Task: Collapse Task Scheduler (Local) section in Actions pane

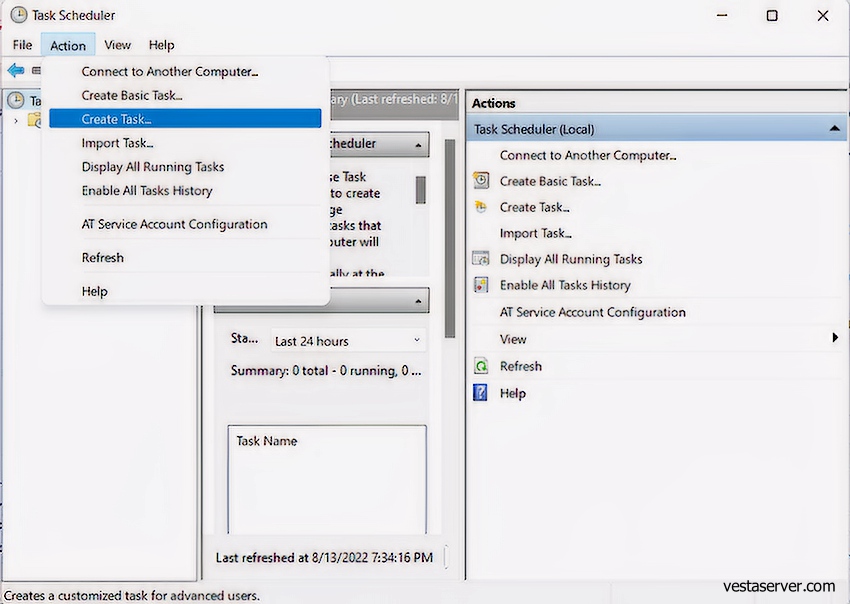Action: pos(834,129)
